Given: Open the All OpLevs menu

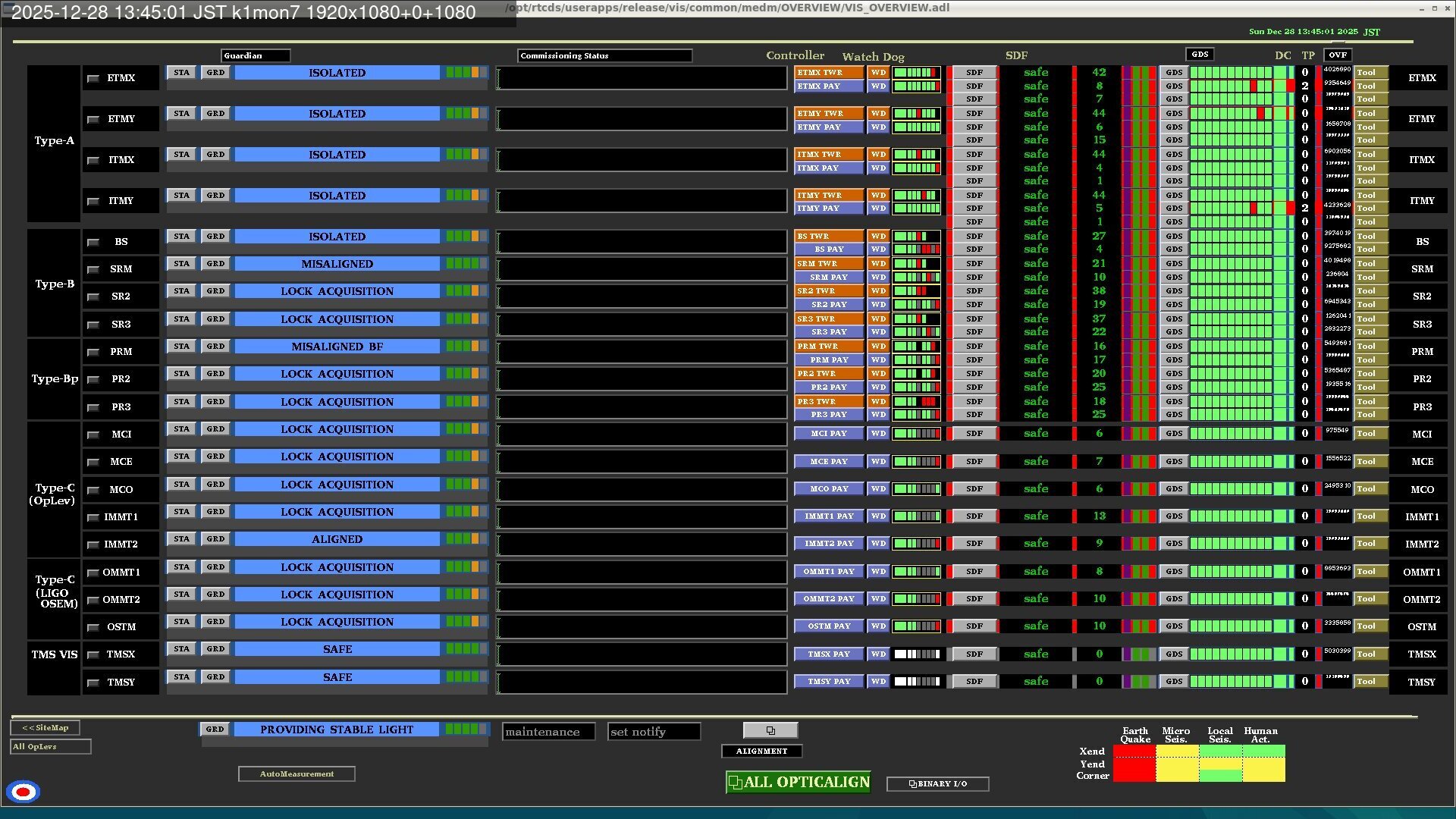Looking at the screenshot, I should pos(50,747).
